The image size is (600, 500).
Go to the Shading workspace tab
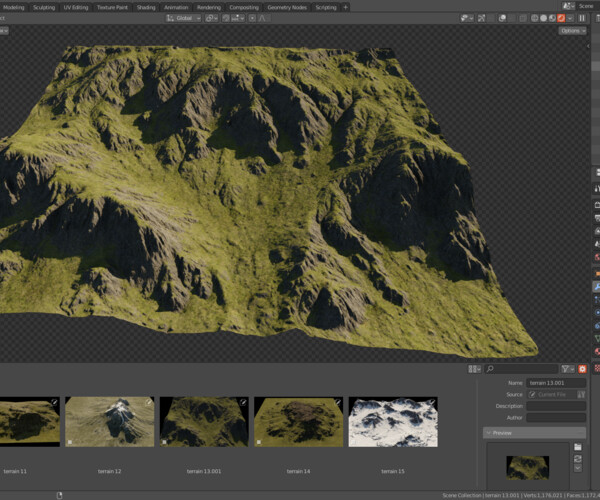pyautogui.click(x=146, y=7)
